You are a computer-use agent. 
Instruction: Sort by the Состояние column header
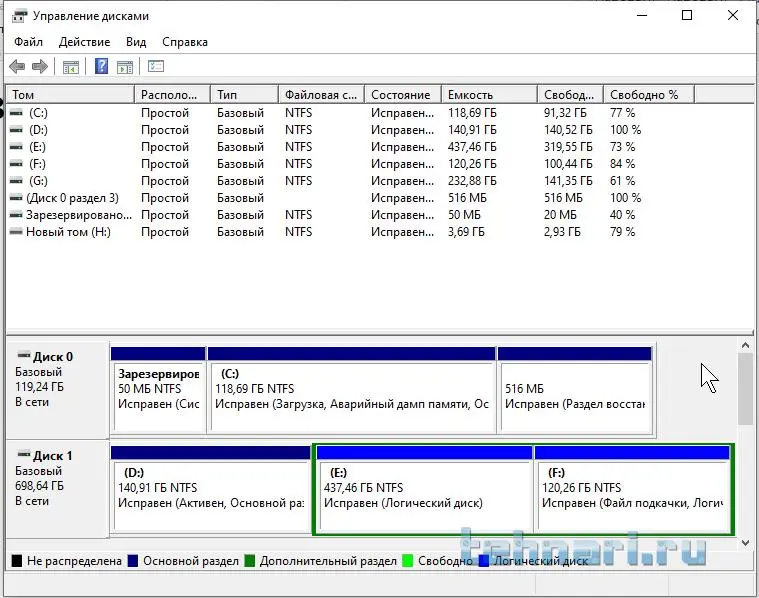[x=403, y=94]
